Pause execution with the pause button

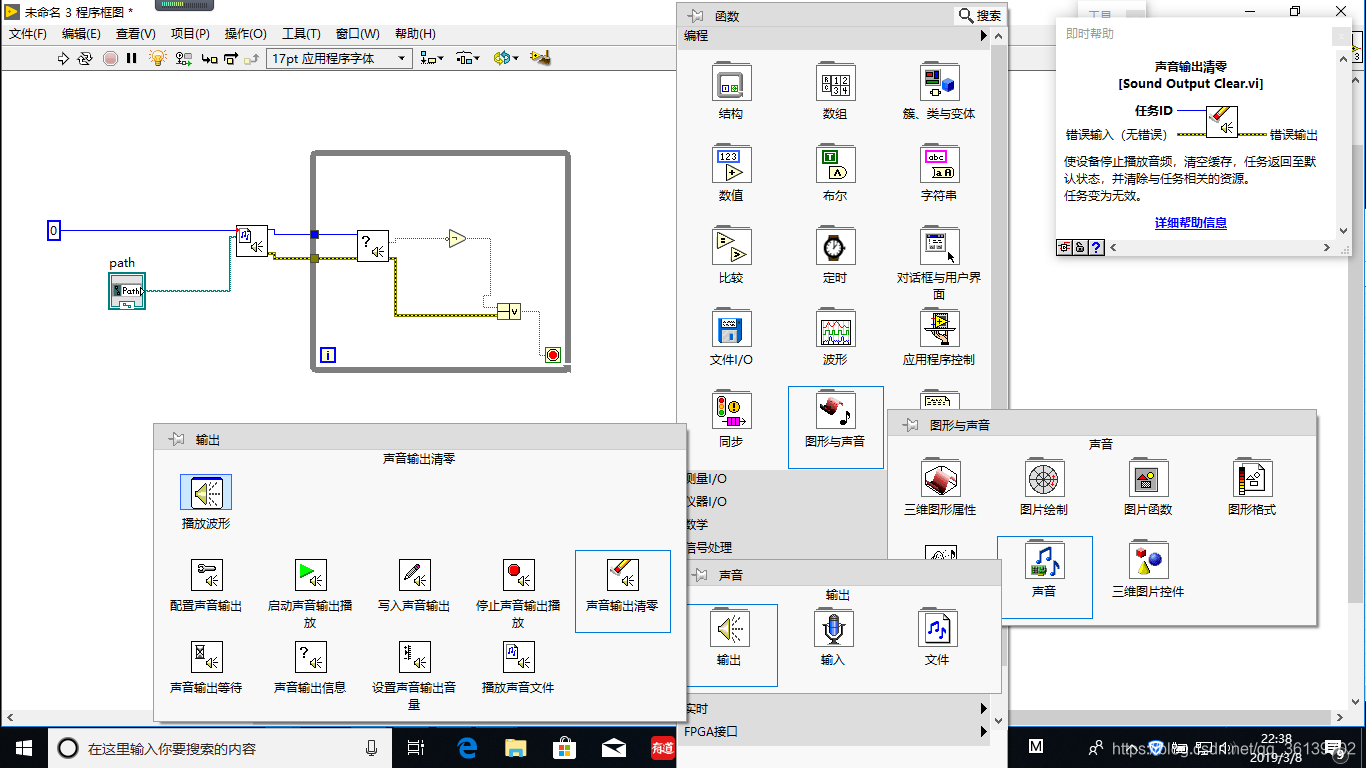click(131, 58)
